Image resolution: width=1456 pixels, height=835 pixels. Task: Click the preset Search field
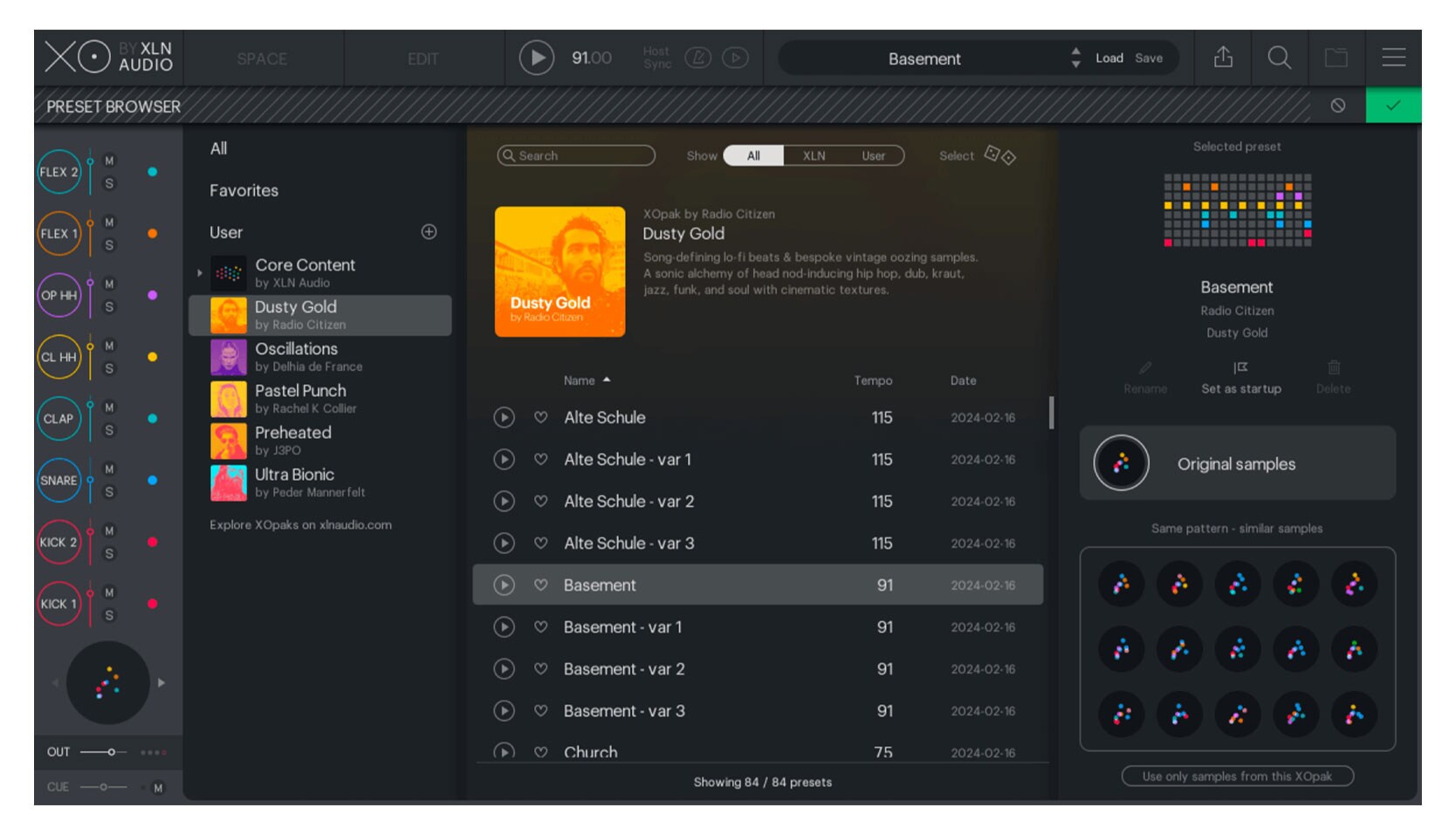click(576, 155)
